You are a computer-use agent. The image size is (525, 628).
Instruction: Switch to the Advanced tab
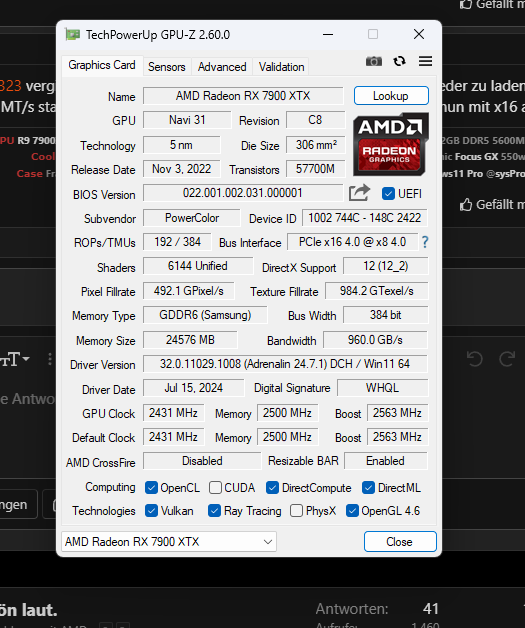(x=222, y=67)
